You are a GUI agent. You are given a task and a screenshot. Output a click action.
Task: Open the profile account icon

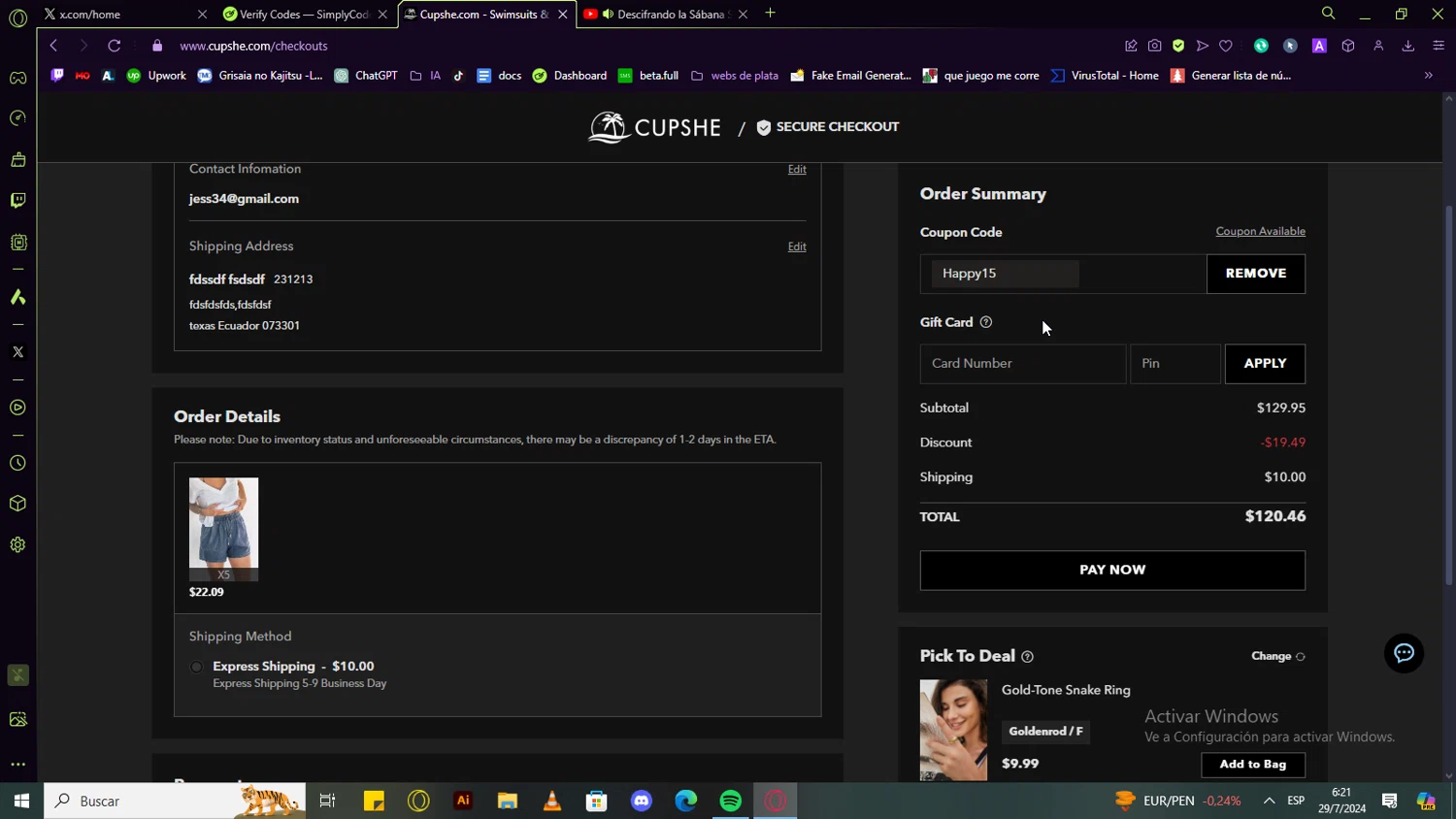tap(1378, 46)
